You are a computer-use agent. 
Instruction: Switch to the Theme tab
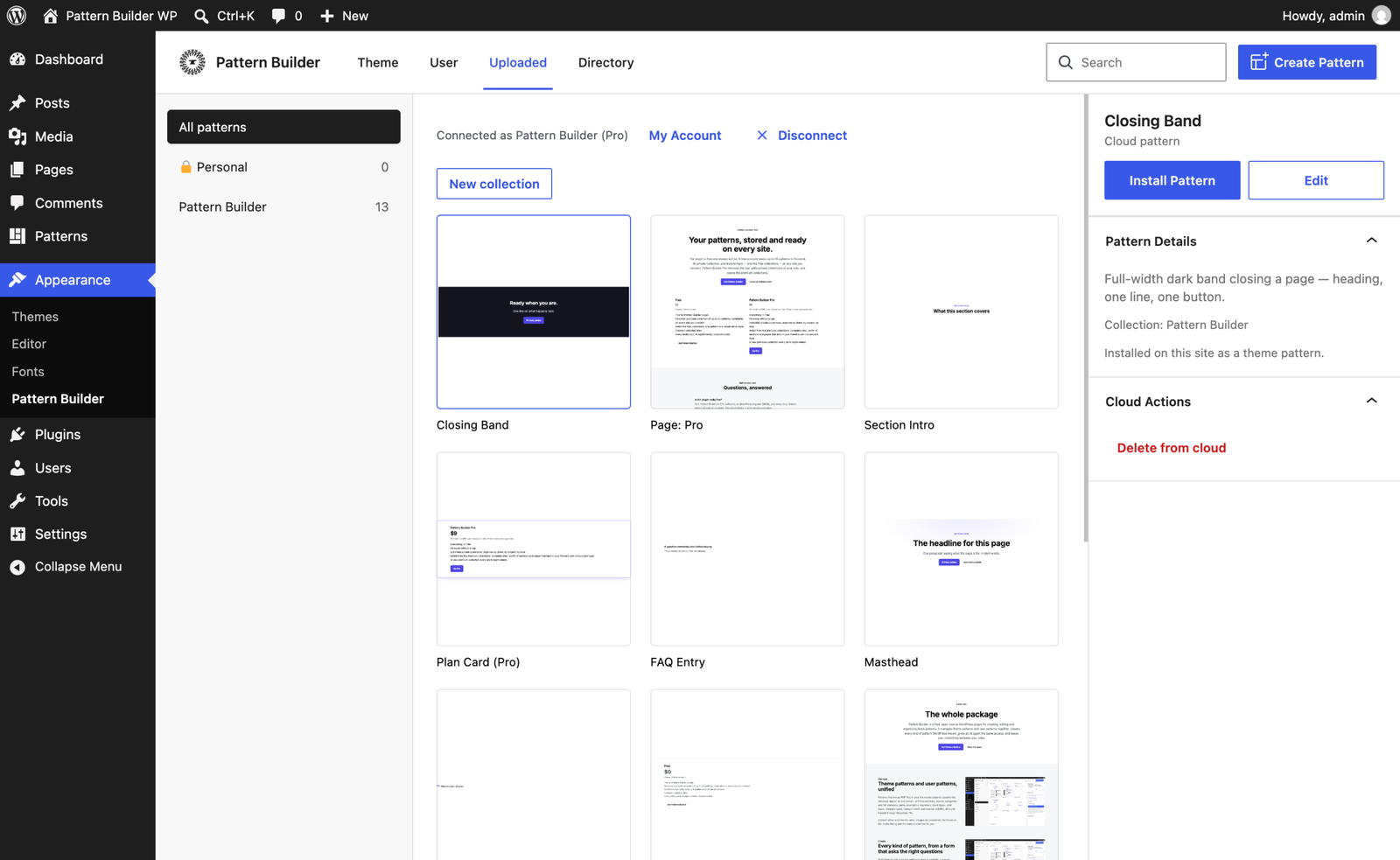[x=378, y=62]
